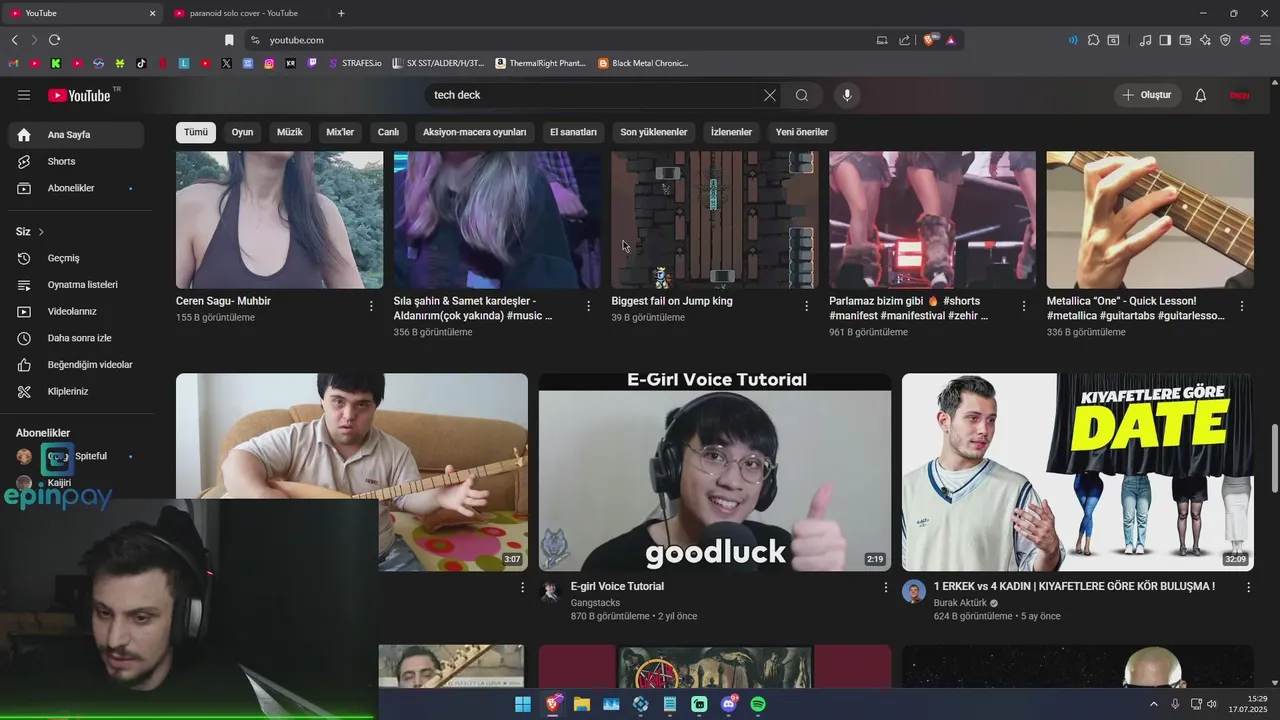Open the extensions puzzle icon
This screenshot has width=1280, height=720.
(x=1093, y=40)
